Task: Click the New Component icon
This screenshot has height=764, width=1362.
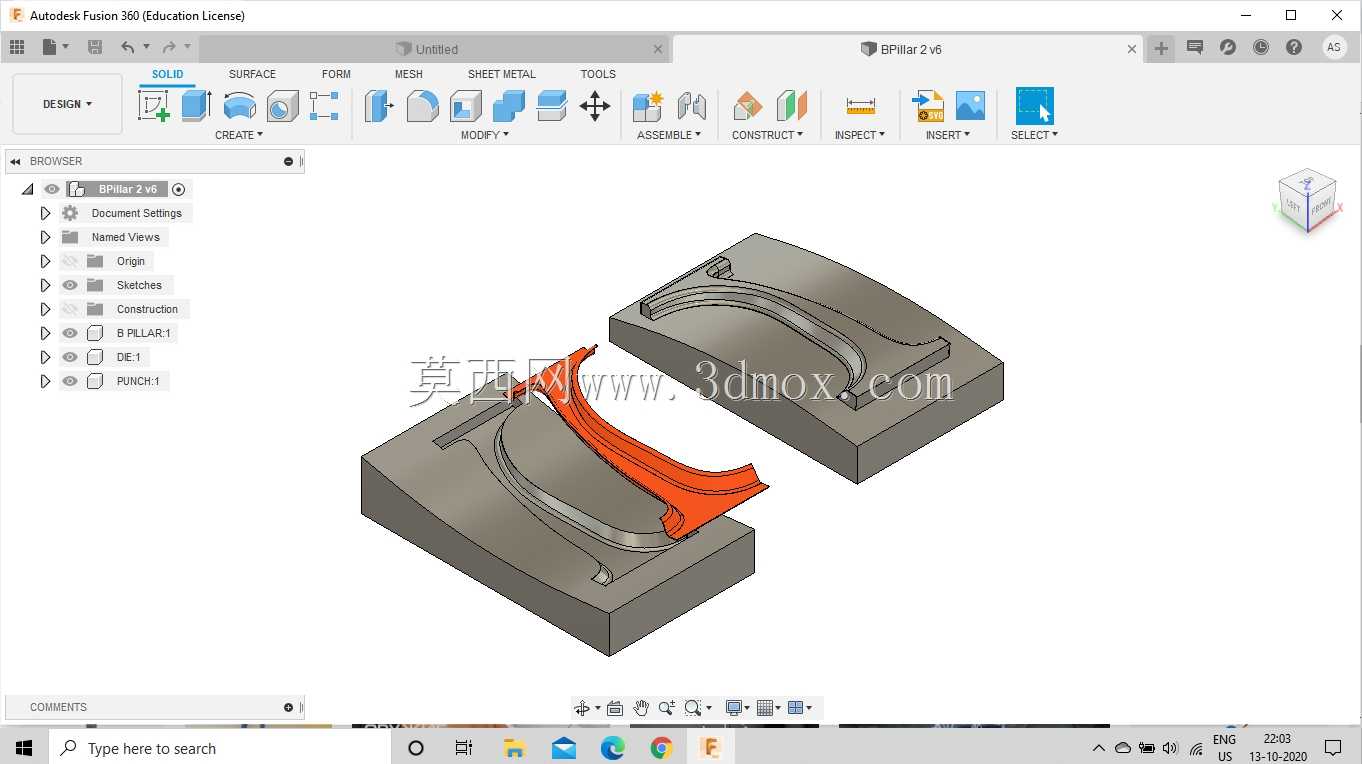Action: (648, 105)
